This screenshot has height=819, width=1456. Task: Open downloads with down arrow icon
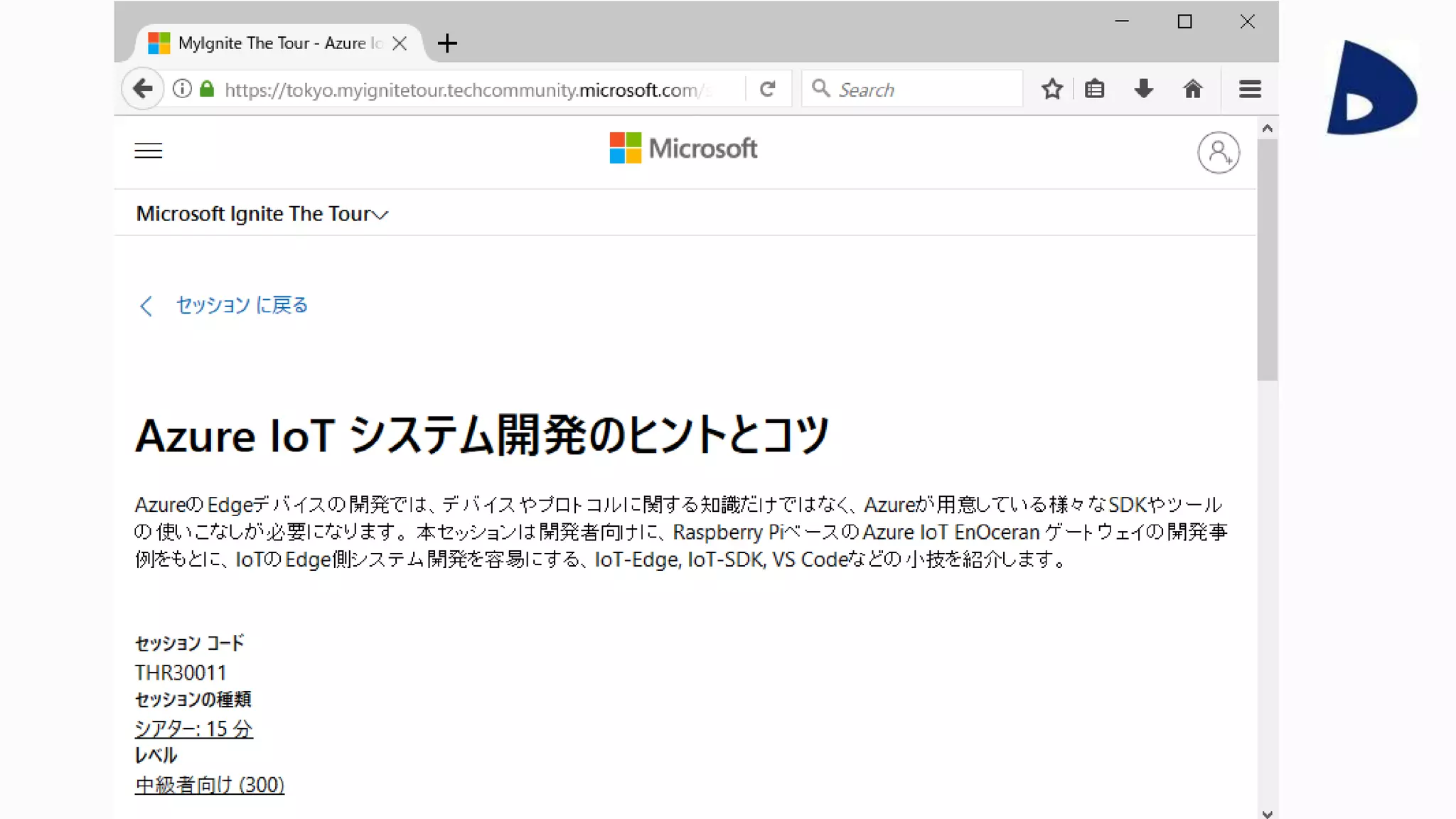tap(1143, 89)
